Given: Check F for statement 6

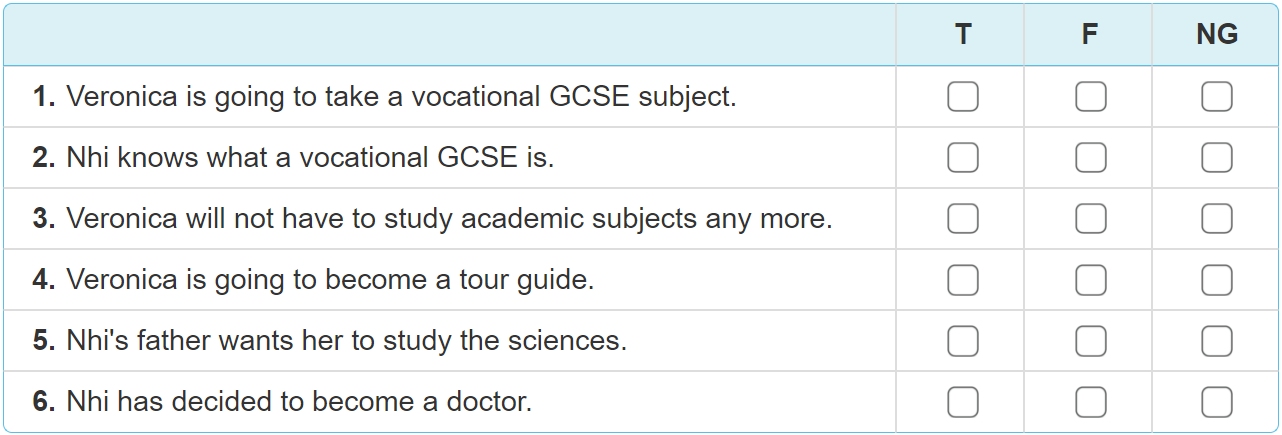Looking at the screenshot, I should tap(1090, 402).
